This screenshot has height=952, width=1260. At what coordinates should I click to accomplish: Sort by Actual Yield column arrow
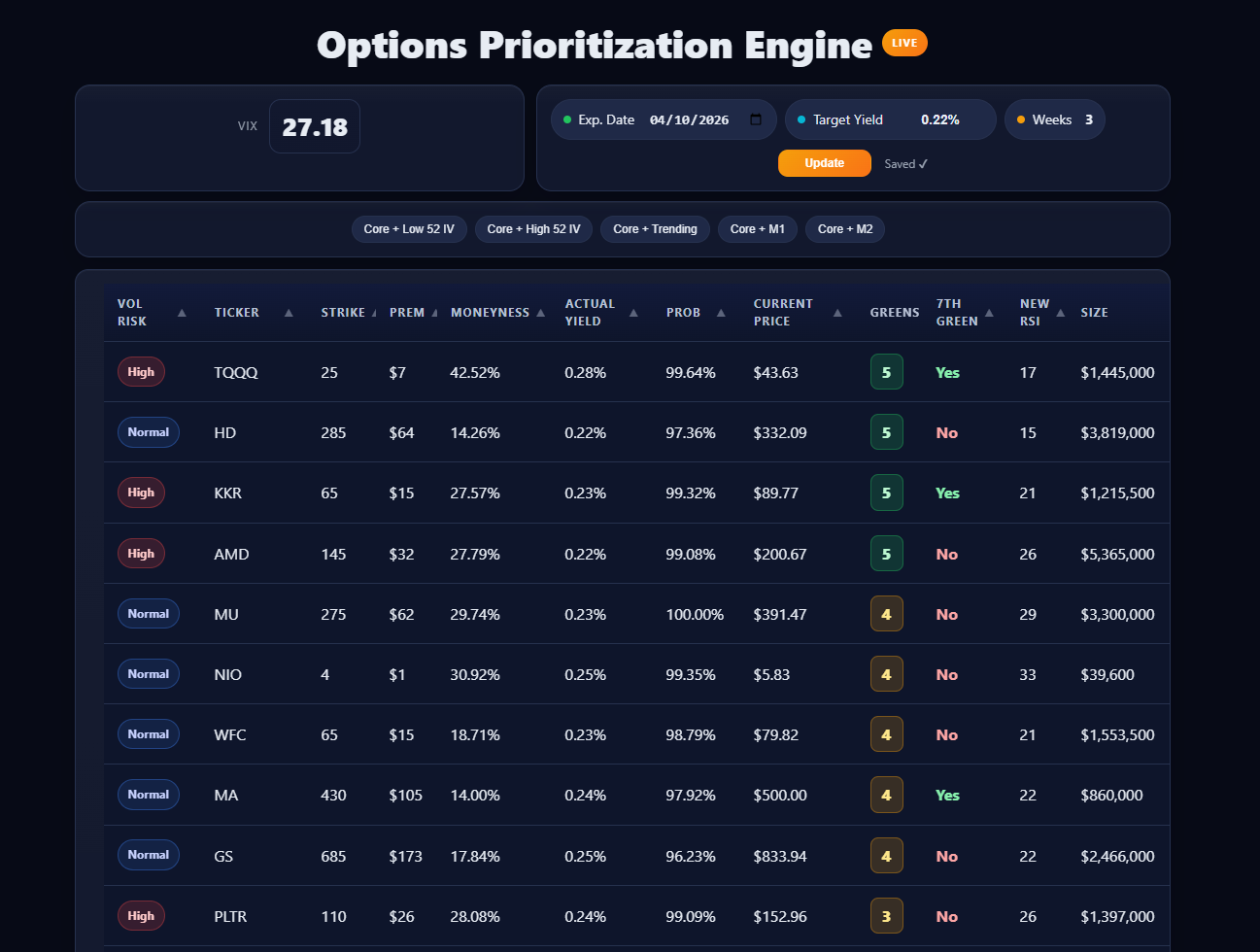click(x=633, y=313)
